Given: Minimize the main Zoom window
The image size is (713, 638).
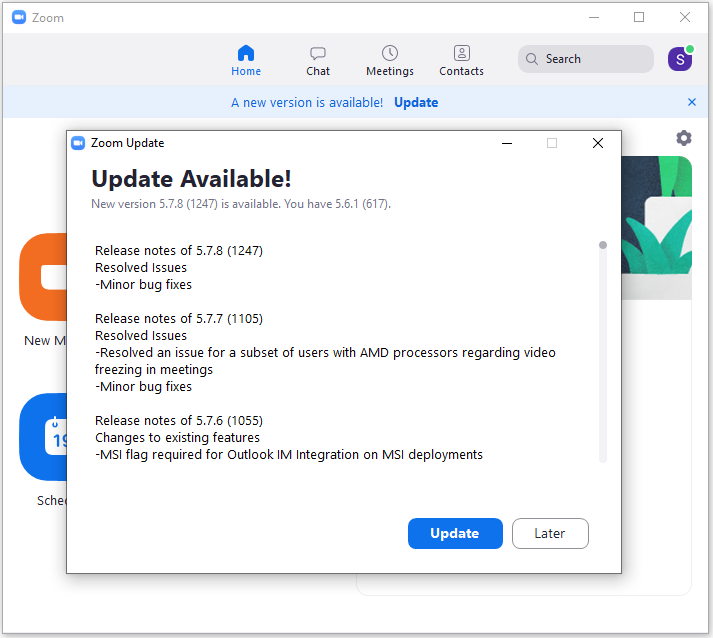Looking at the screenshot, I should [594, 17].
